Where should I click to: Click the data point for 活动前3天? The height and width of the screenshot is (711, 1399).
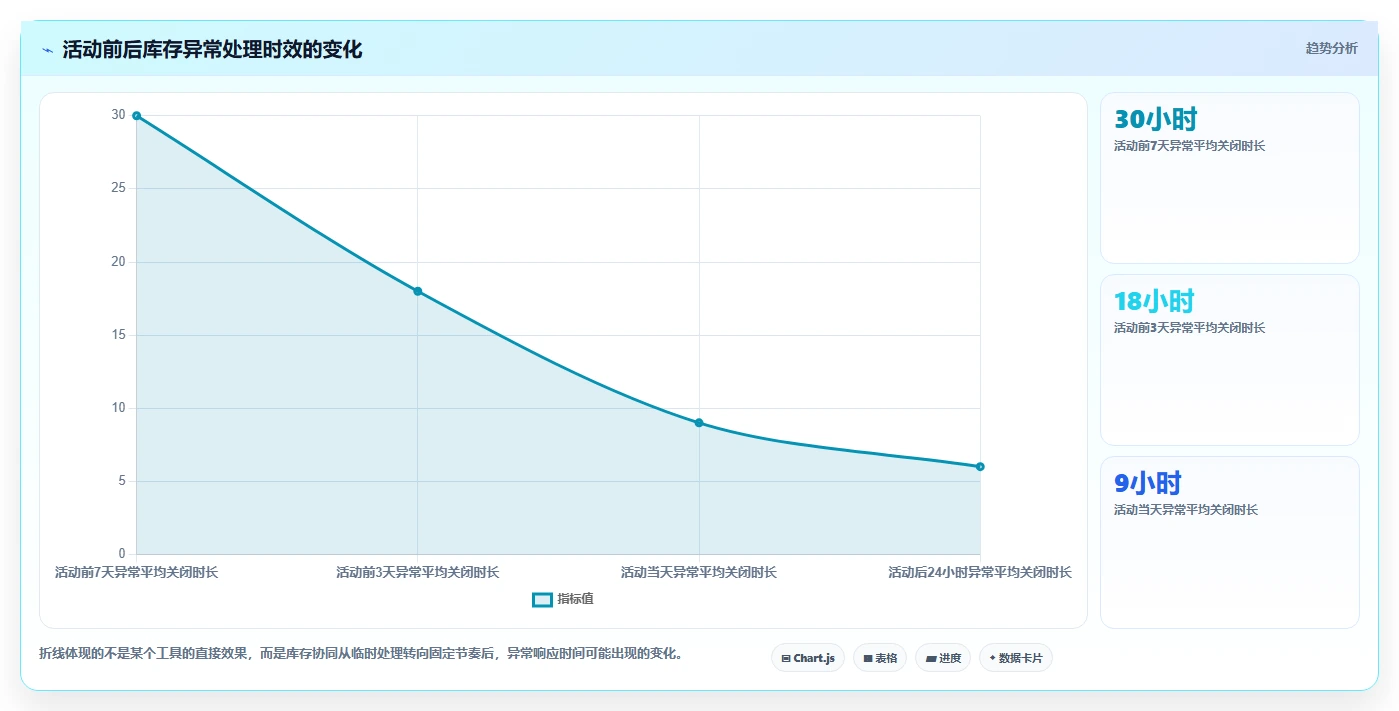(418, 291)
